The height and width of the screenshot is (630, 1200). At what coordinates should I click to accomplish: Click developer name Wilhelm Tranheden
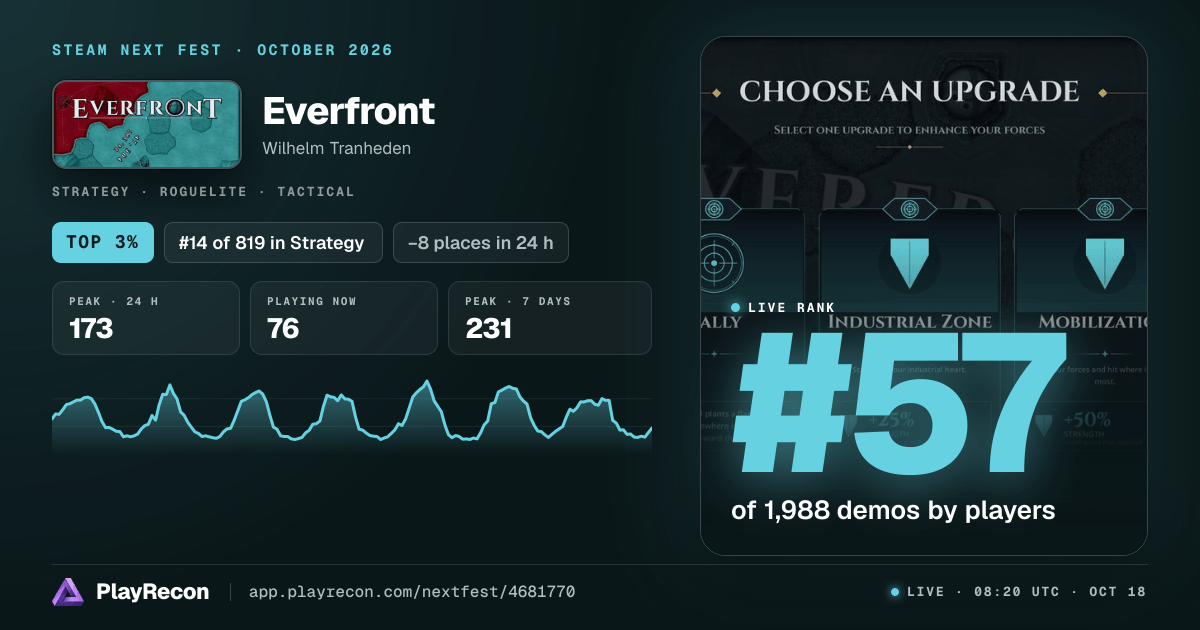click(337, 148)
